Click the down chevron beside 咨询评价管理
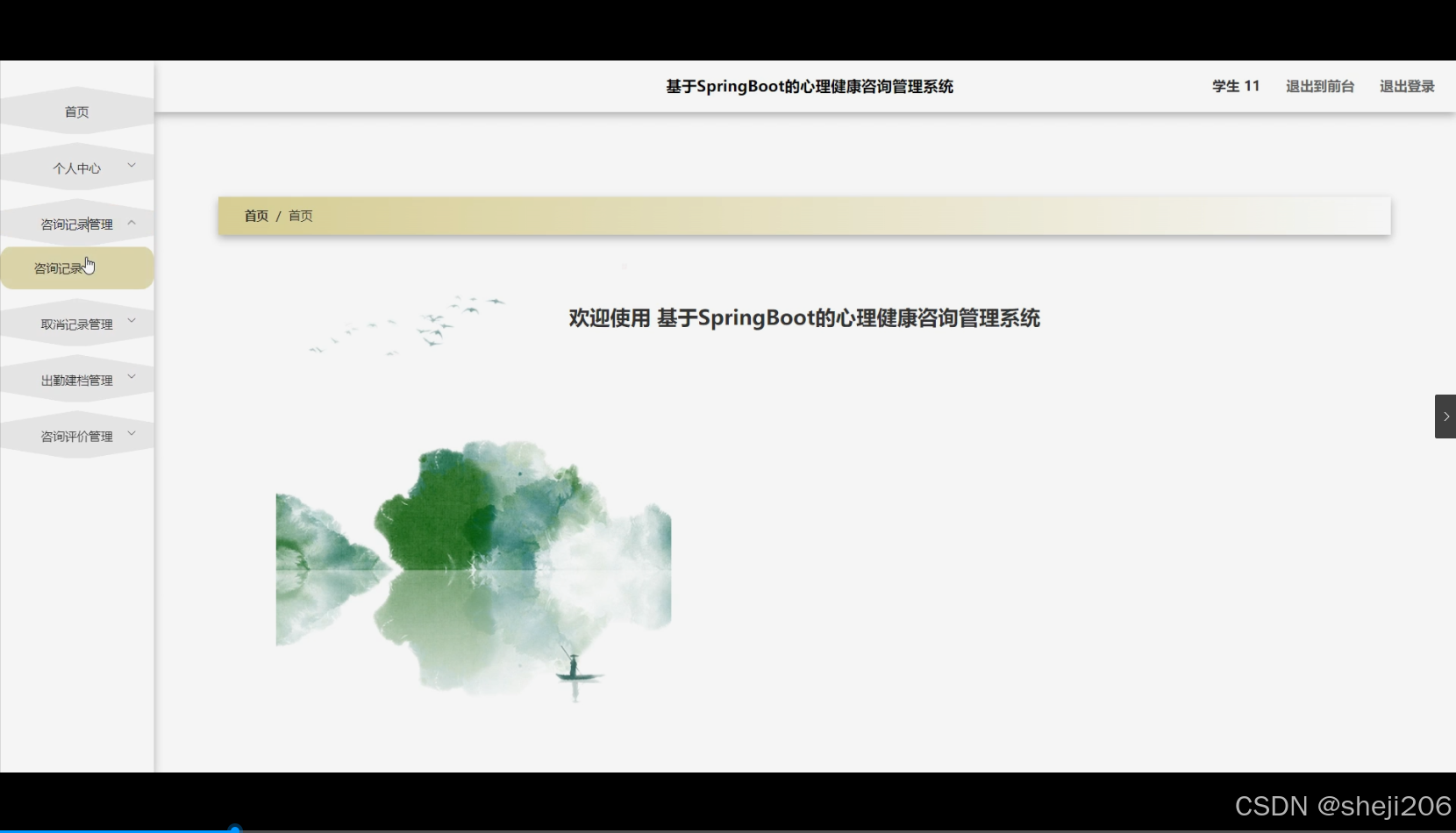This screenshot has width=1456, height=833. (132, 433)
